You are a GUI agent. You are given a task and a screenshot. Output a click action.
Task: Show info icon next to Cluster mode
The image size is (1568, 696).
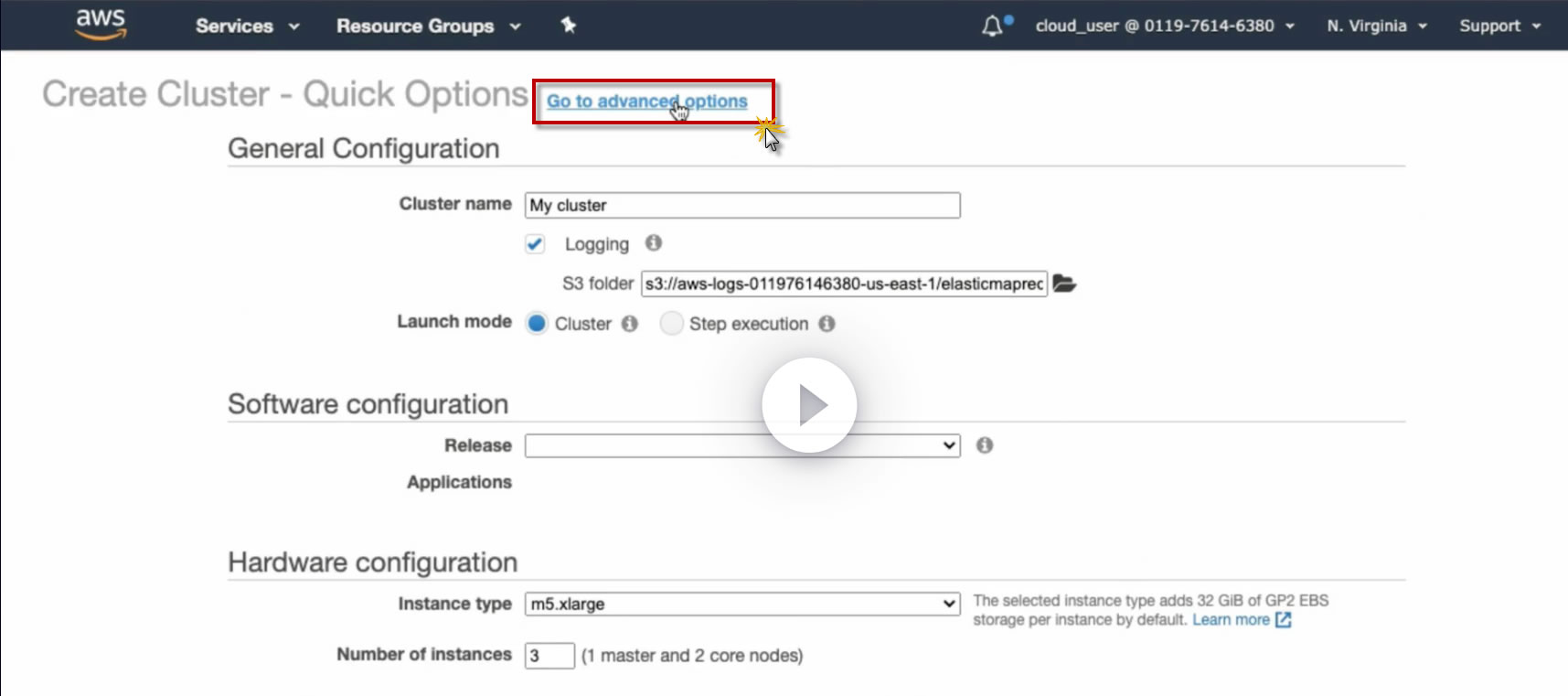click(629, 324)
